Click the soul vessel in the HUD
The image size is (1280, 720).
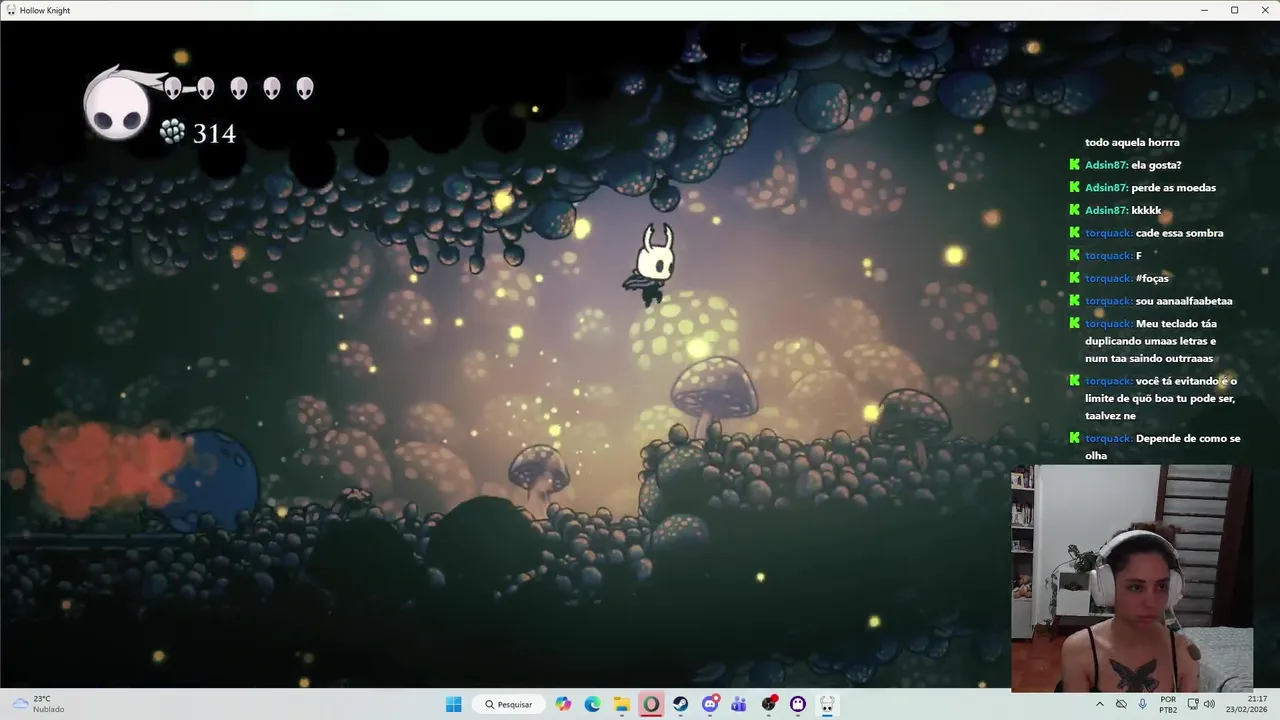click(x=118, y=105)
